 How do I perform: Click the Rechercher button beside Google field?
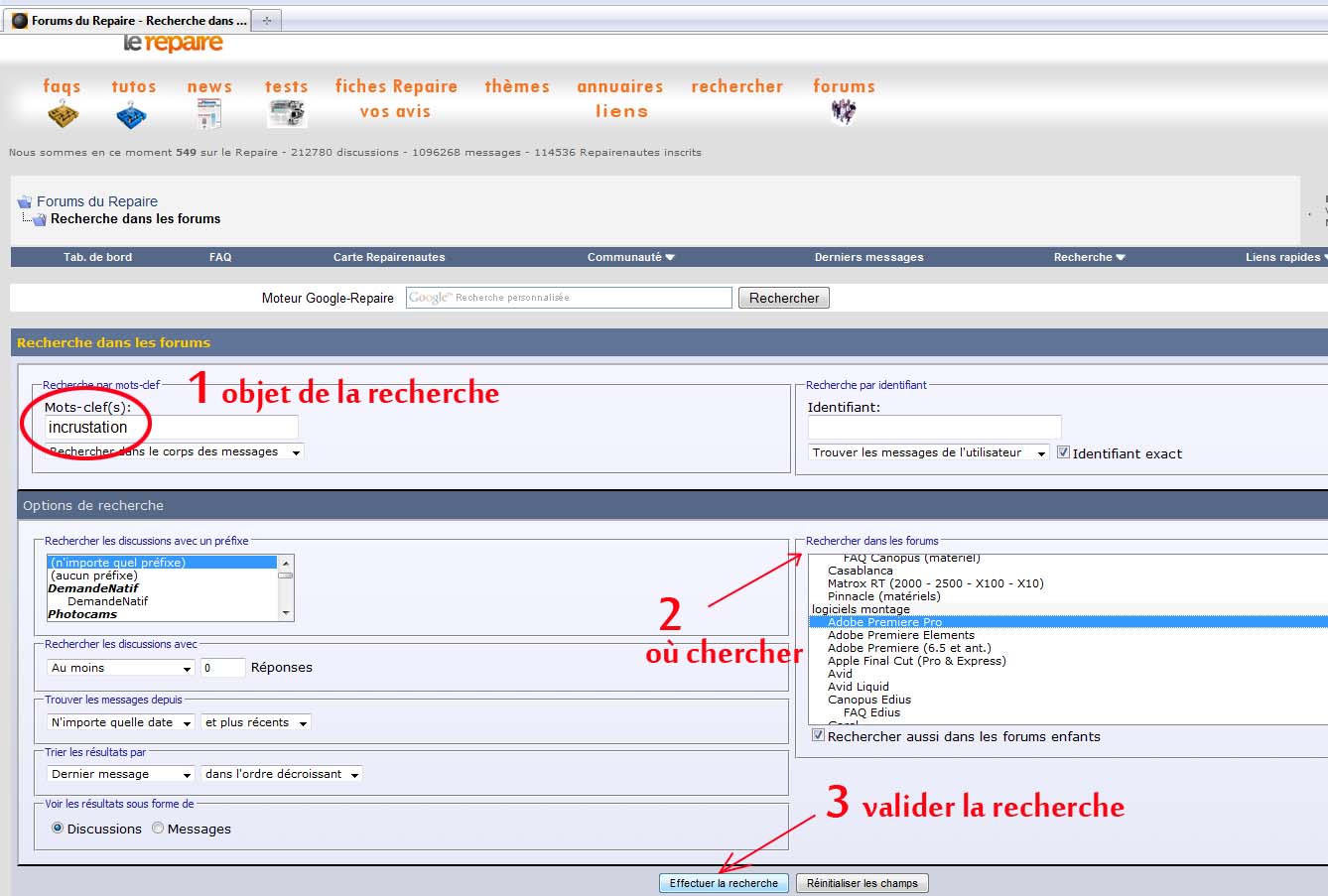click(x=784, y=298)
